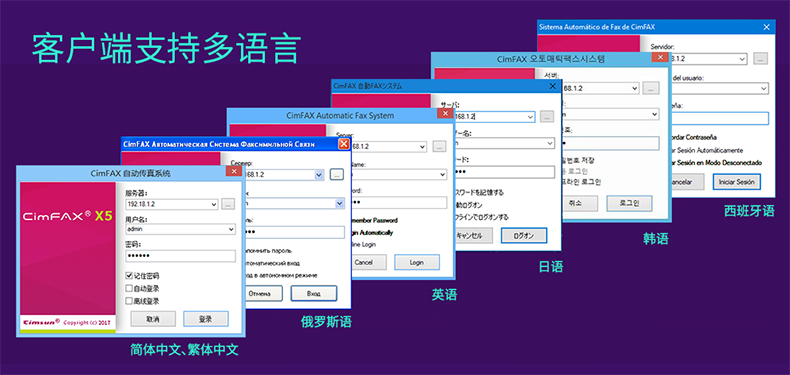The width and height of the screenshot is (790, 375).
Task: Click the English Login button
Action: pyautogui.click(x=417, y=263)
